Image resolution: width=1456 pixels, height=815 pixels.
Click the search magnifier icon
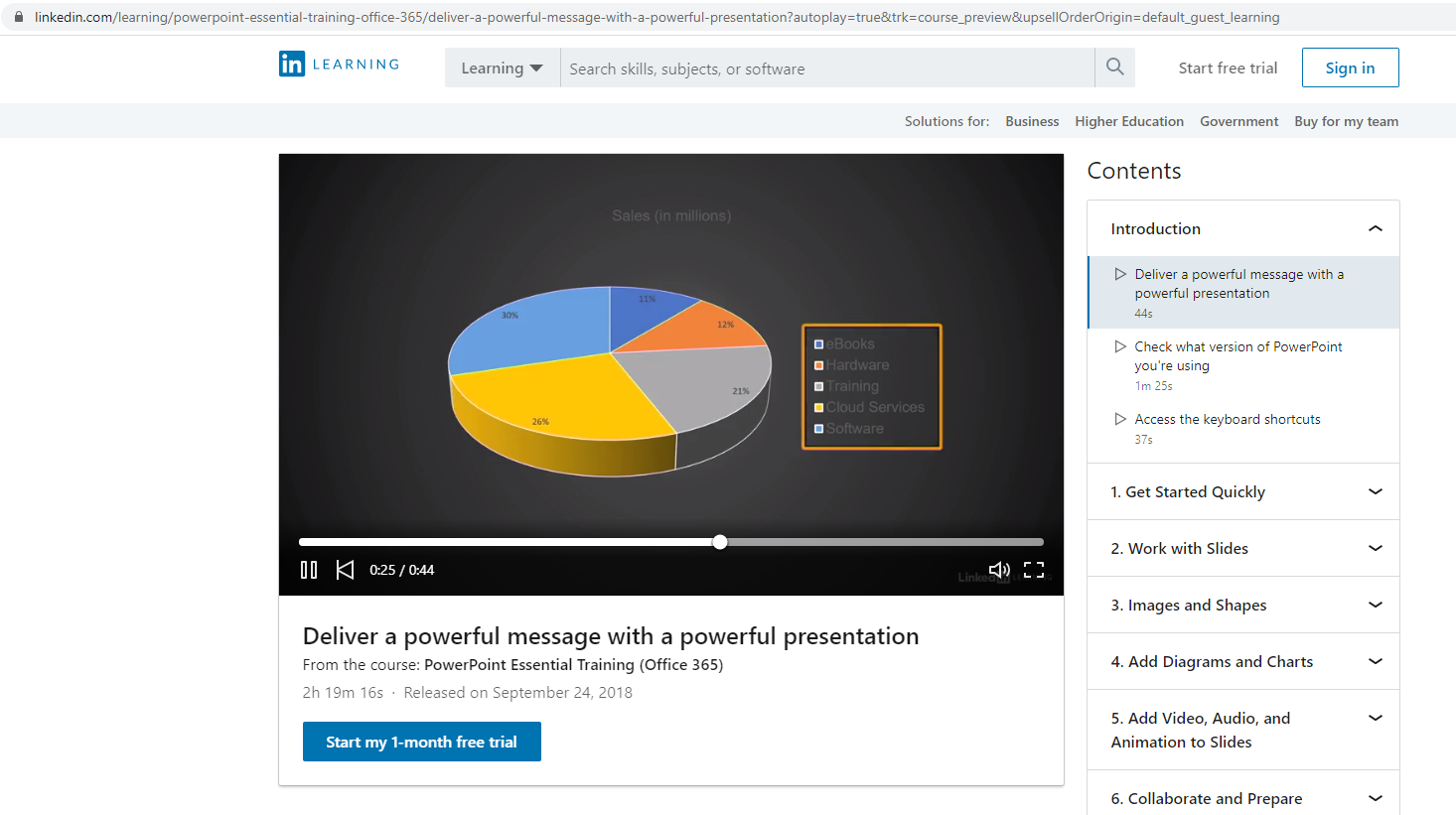pyautogui.click(x=1114, y=67)
